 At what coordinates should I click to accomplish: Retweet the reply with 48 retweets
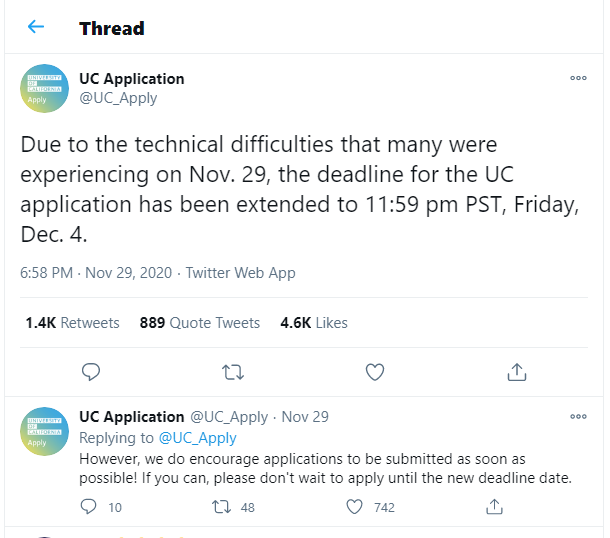(x=221, y=507)
